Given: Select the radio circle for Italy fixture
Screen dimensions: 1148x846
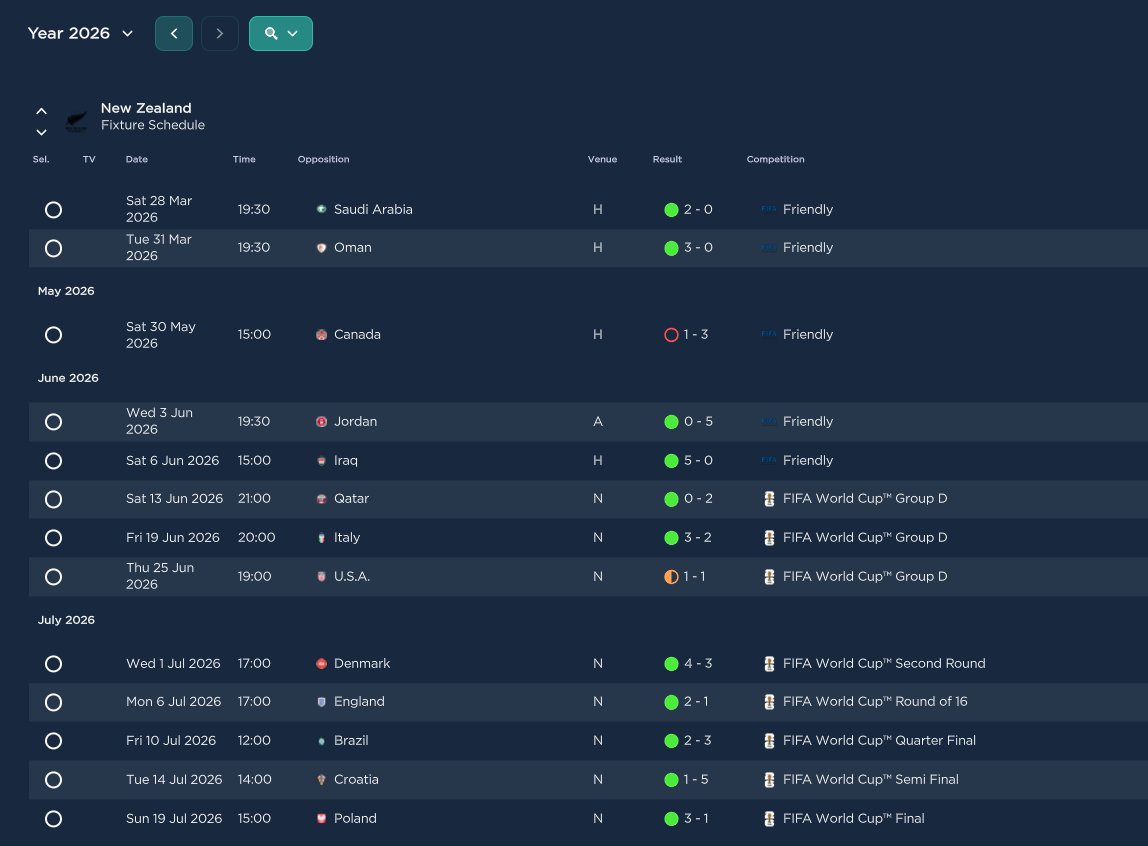Looking at the screenshot, I should coord(53,538).
